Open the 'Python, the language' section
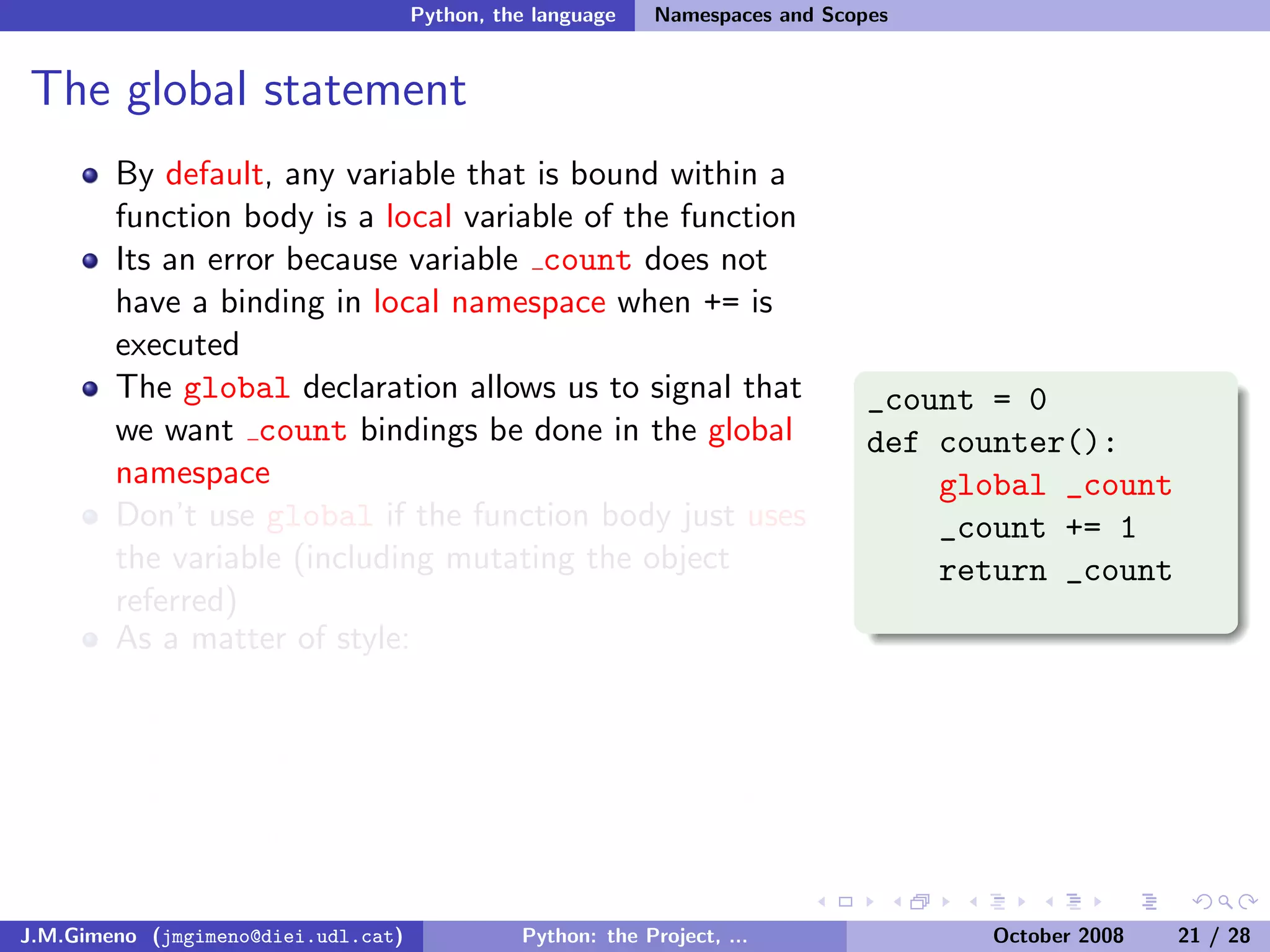This screenshot has height=952, width=1270. click(x=513, y=15)
